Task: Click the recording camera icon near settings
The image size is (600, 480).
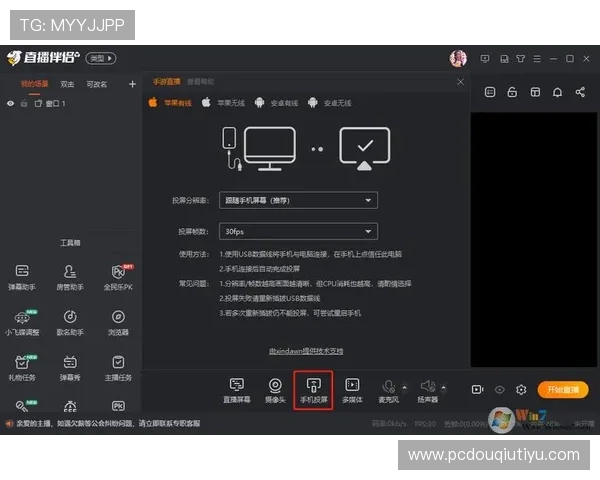Action: [x=477, y=390]
